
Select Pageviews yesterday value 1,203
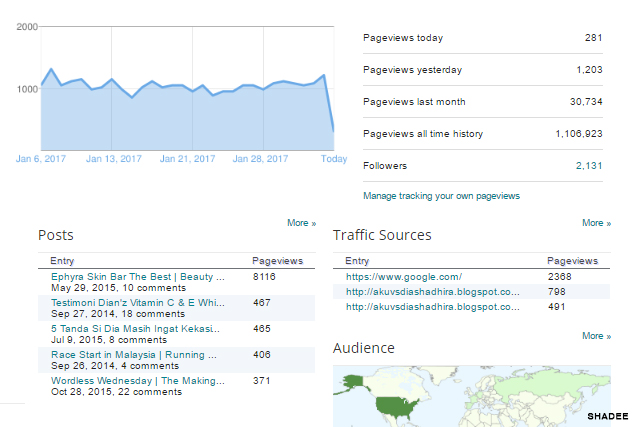pos(589,70)
